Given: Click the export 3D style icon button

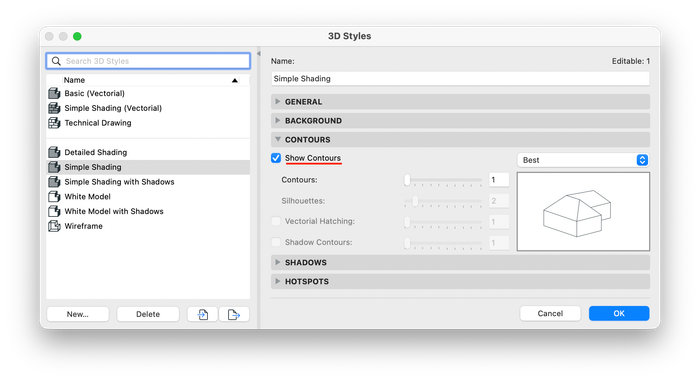Looking at the screenshot, I should point(234,314).
